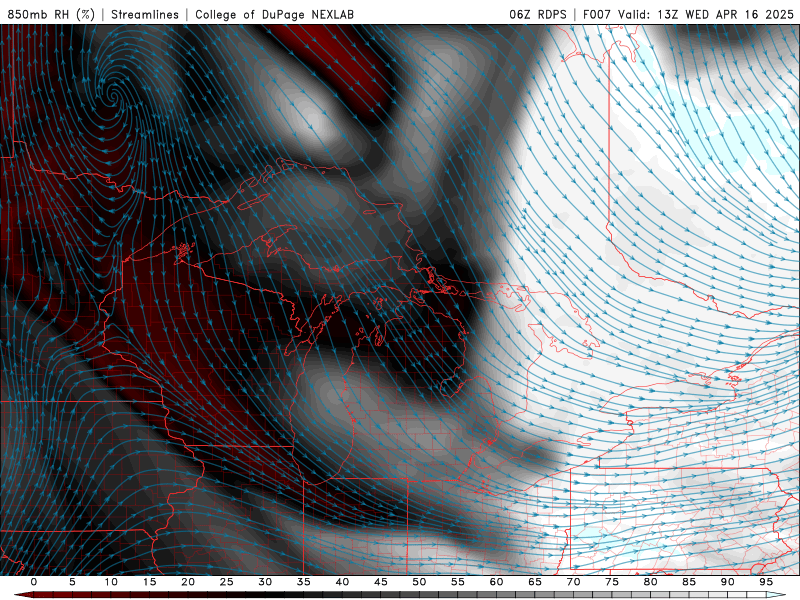Click the "850mb RH (%)" title text
Viewport: 800px width, 600px height.
(51, 14)
